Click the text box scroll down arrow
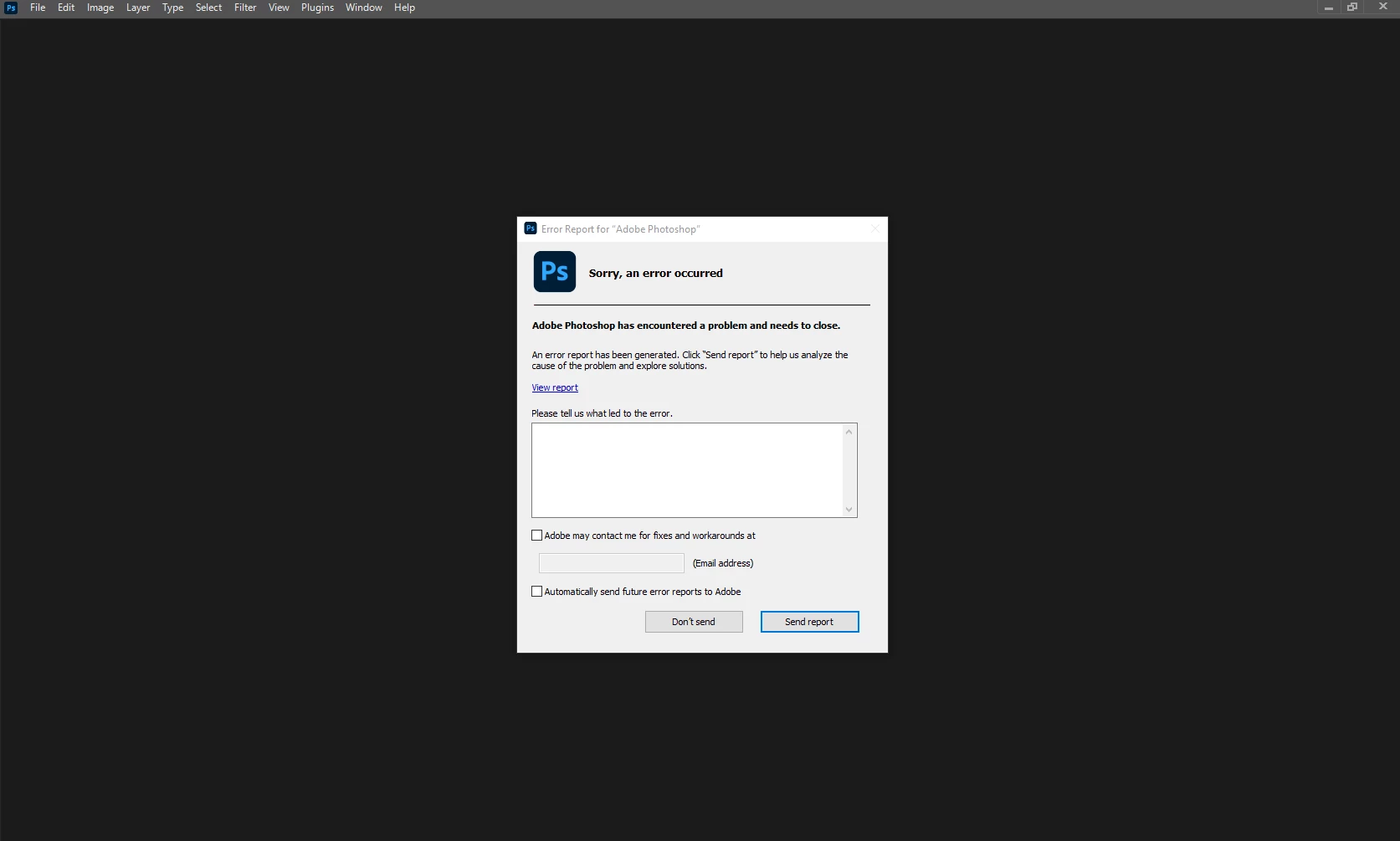This screenshot has width=1400, height=841. 849,509
